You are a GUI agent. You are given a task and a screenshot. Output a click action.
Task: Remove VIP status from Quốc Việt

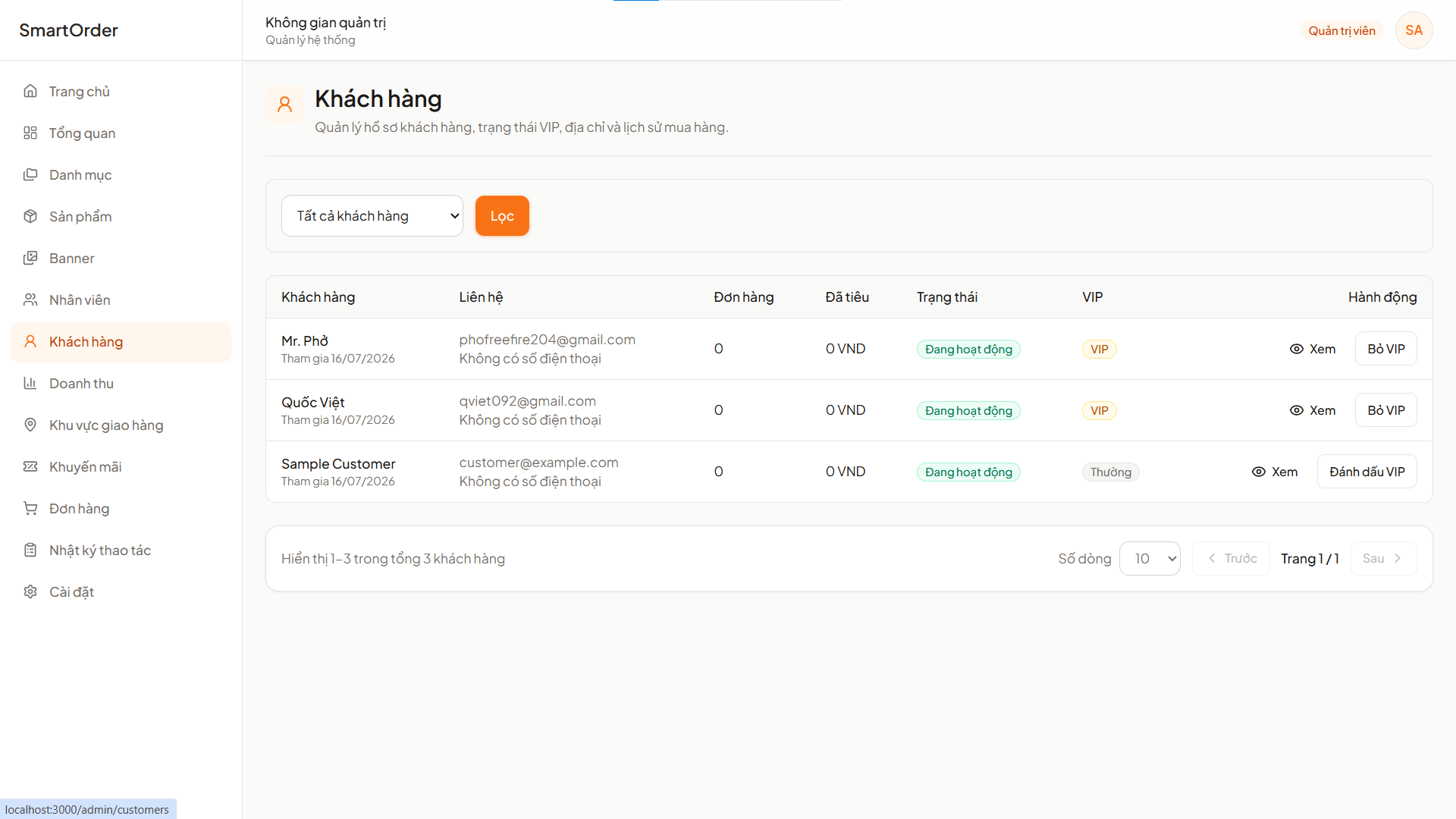(x=1385, y=410)
